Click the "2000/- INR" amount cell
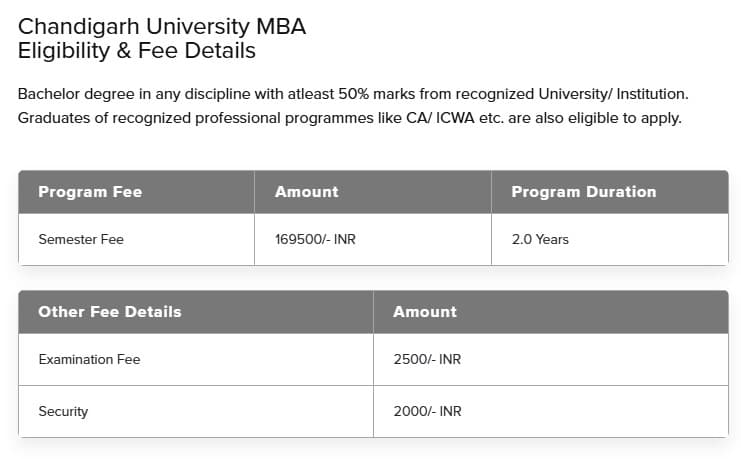 (x=427, y=411)
